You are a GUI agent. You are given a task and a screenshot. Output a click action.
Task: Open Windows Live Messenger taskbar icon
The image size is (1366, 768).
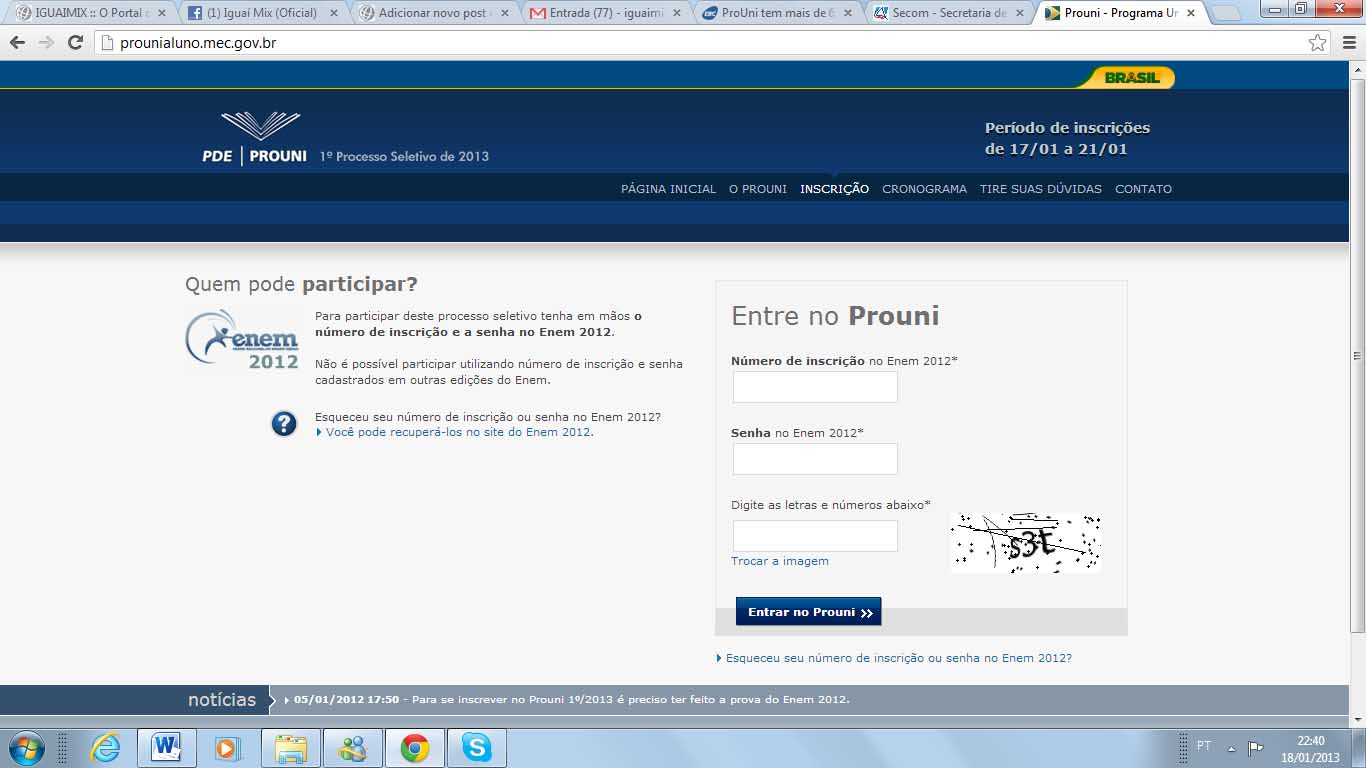point(353,748)
